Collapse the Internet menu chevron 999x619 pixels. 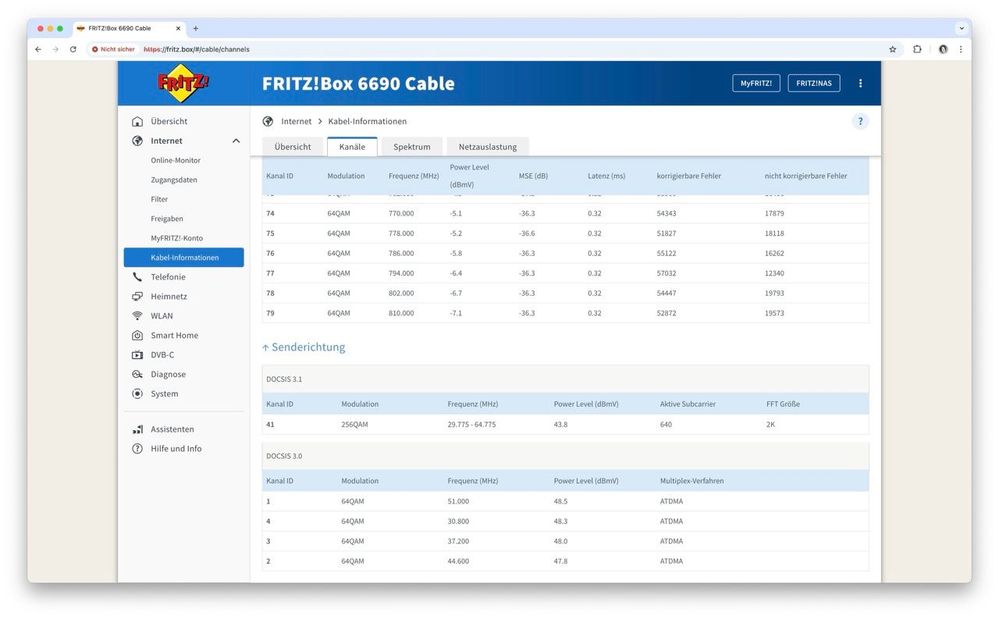236,141
